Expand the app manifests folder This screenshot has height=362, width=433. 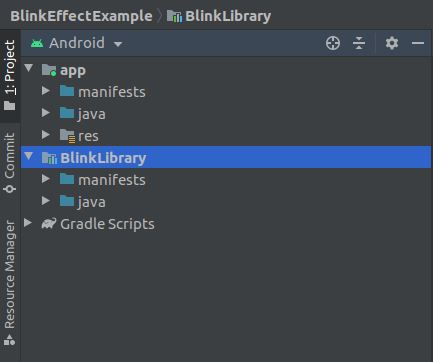pos(46,91)
